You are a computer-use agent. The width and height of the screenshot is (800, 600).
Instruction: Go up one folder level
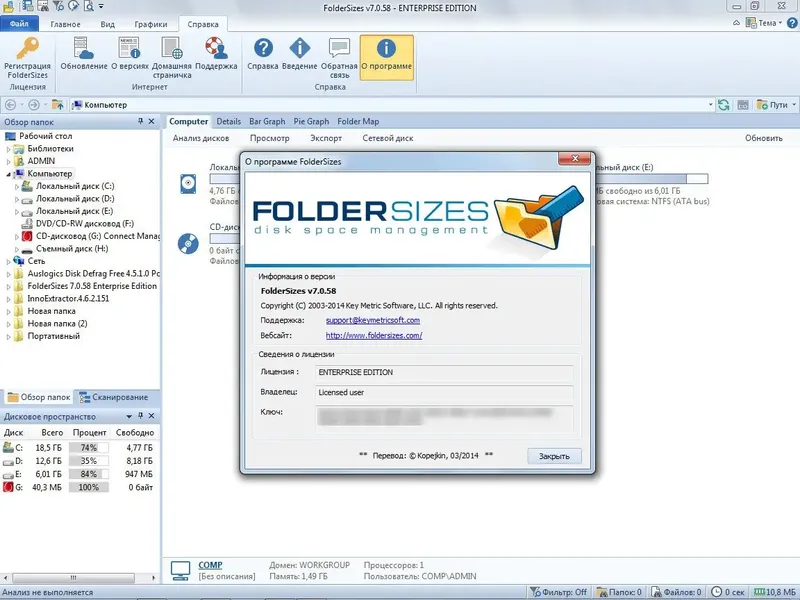57,105
